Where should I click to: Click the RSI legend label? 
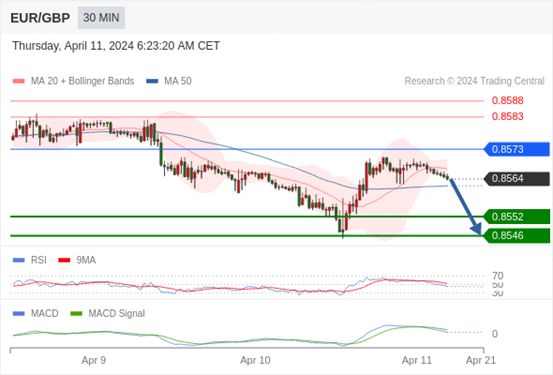coord(39,260)
